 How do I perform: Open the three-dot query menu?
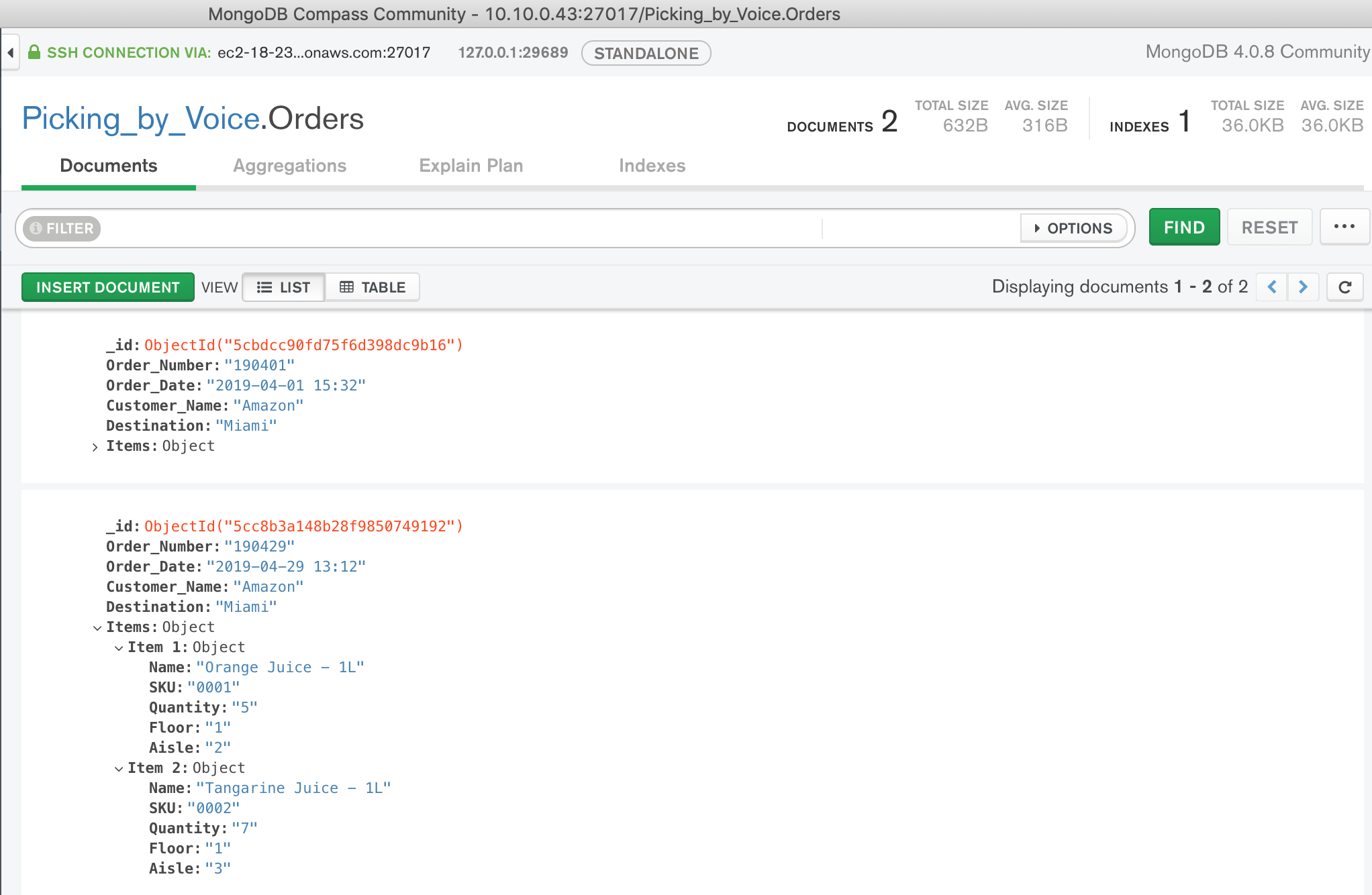[x=1344, y=227]
